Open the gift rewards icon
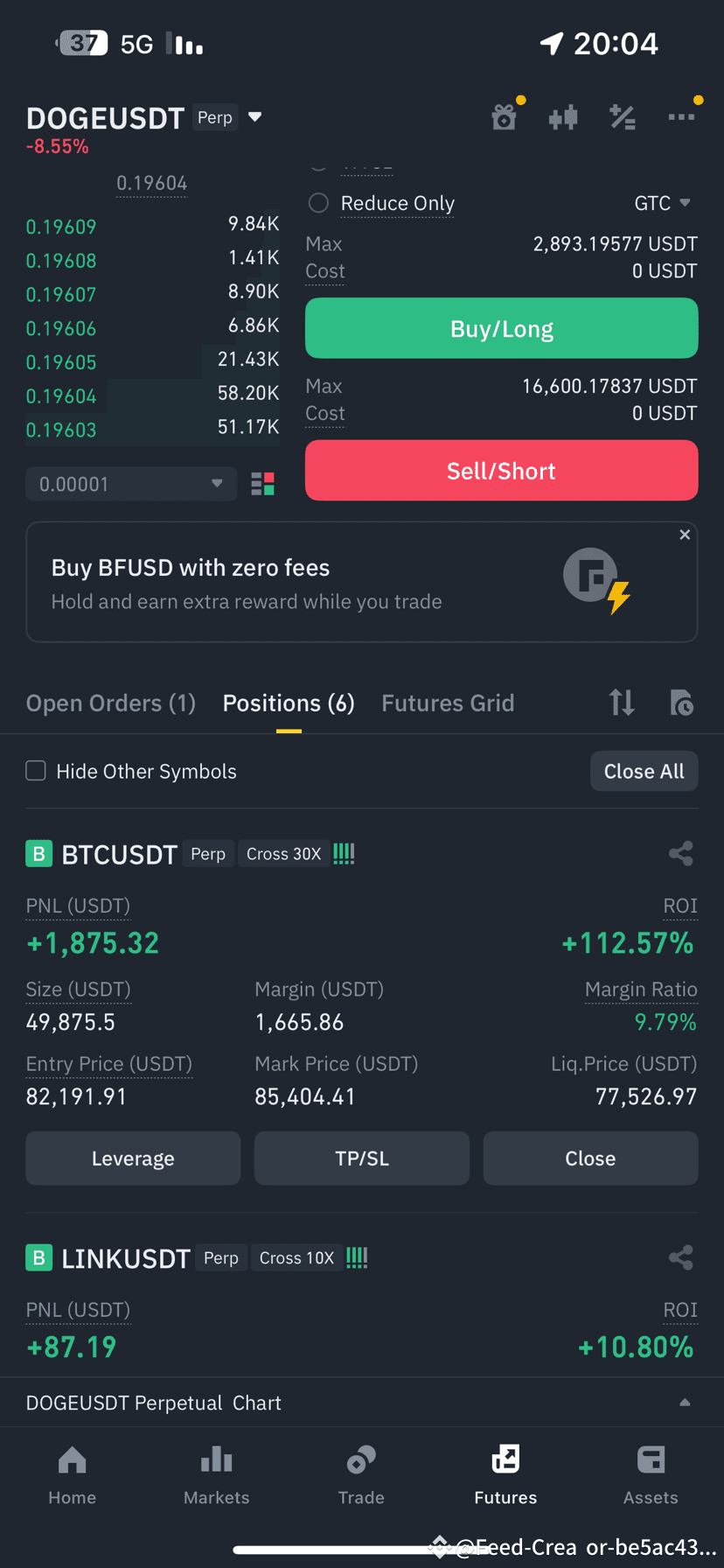Screen dimensions: 724x1568 point(504,116)
